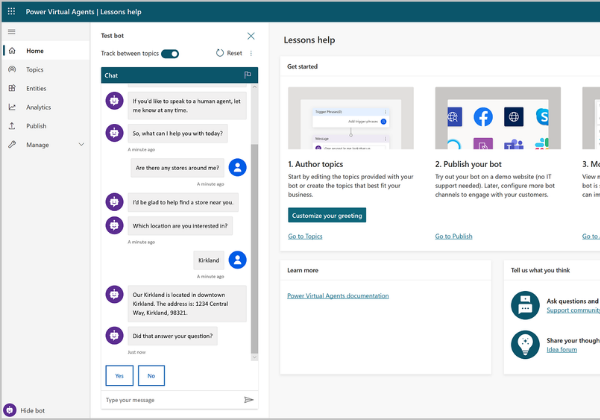Click the chat vertical scrollbar thumb
600x420 pixels.
[254, 249]
